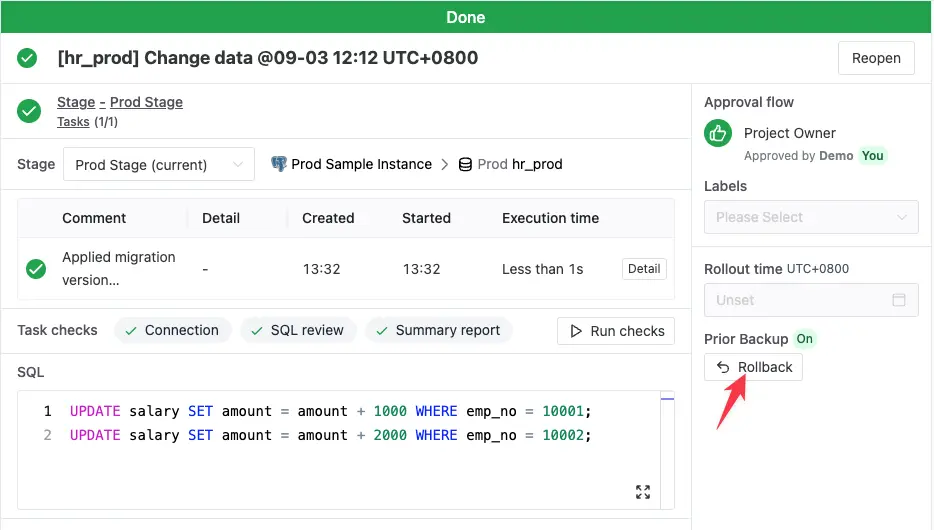Click the SQL review check badge
Viewport: 934px width, 530px height.
tap(299, 330)
